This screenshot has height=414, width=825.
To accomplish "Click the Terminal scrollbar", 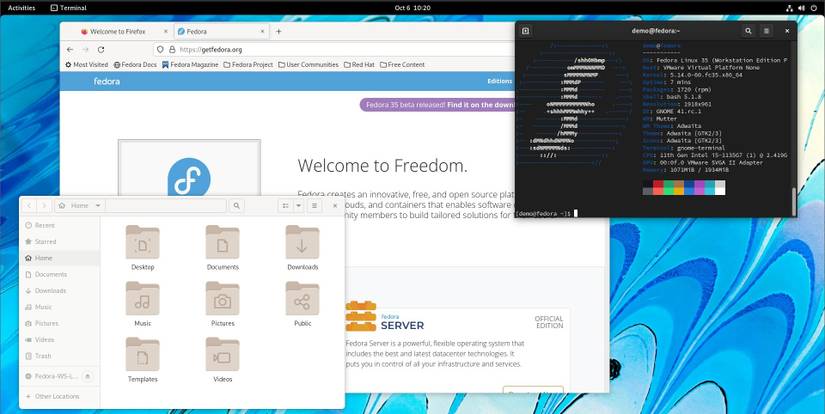I will (x=794, y=201).
